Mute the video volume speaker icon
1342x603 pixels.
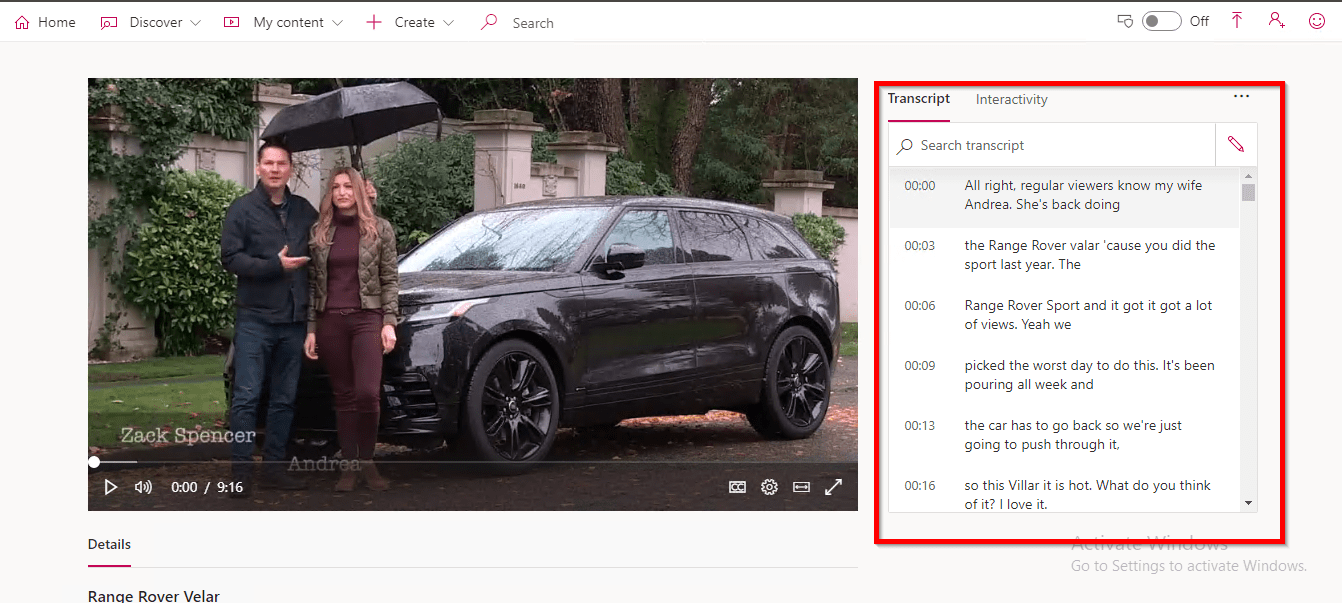click(x=143, y=487)
